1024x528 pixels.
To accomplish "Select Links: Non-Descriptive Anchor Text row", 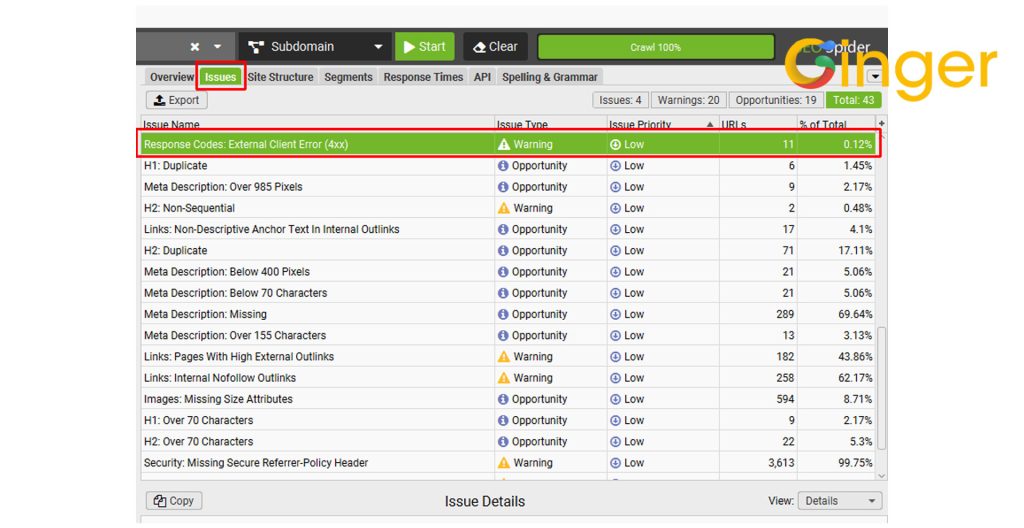I will tap(508, 229).
